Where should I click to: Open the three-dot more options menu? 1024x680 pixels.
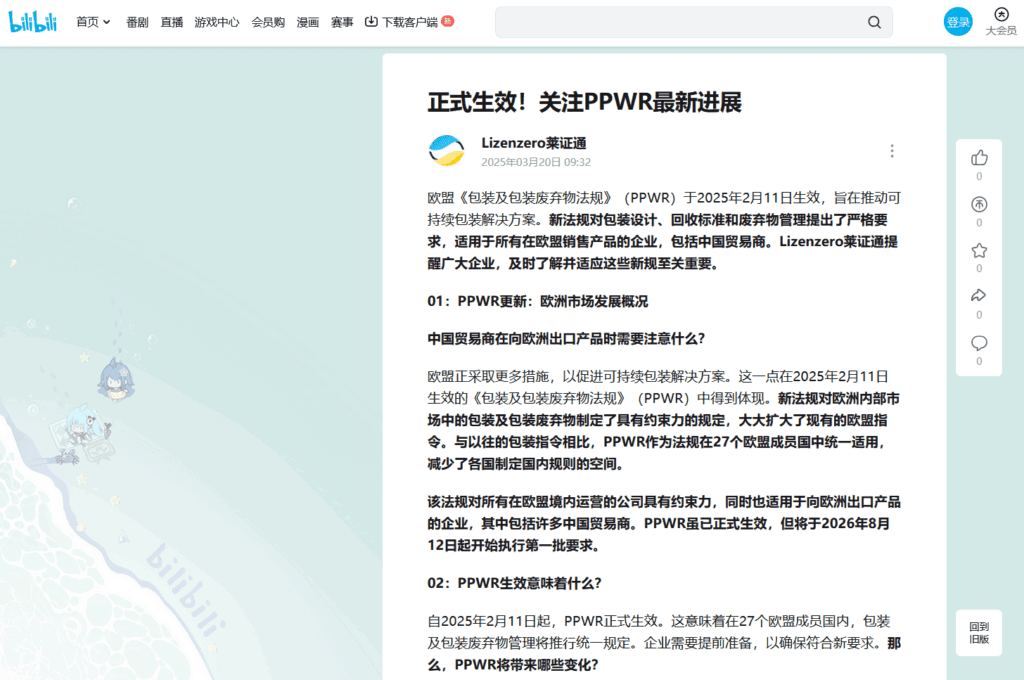892,150
